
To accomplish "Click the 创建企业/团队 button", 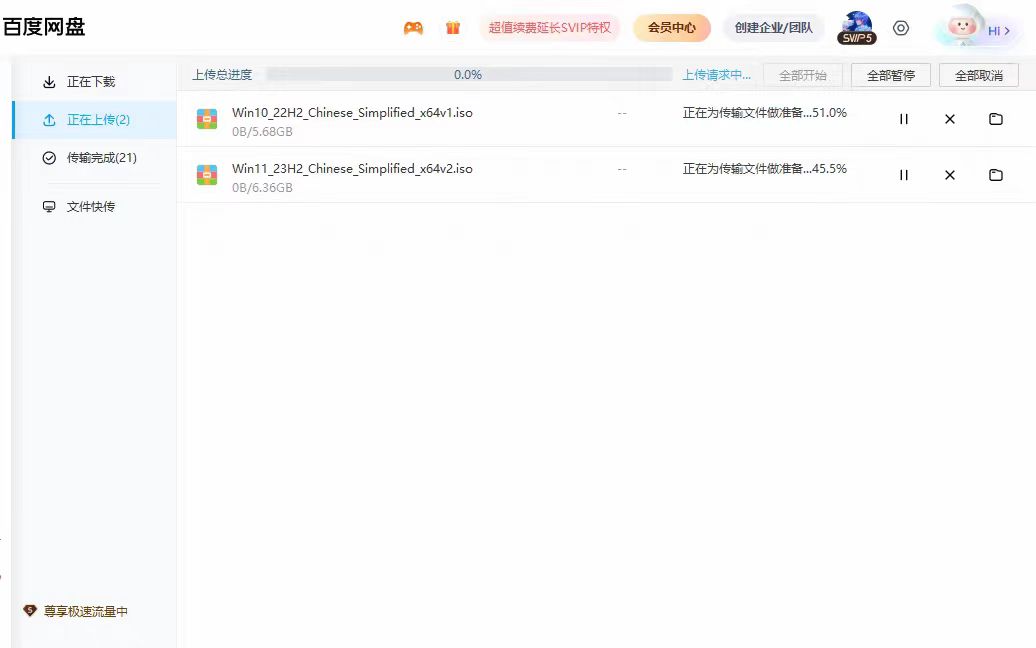I will (x=773, y=28).
